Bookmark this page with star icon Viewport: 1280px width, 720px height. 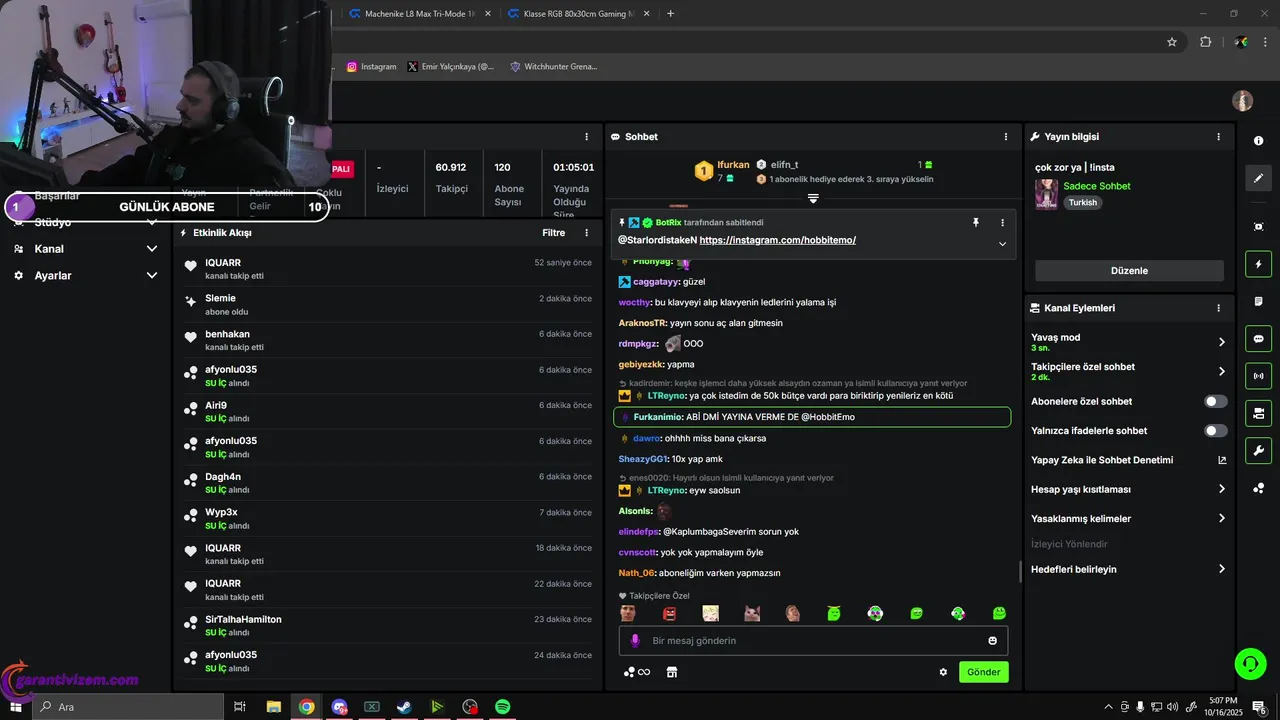click(x=1172, y=42)
